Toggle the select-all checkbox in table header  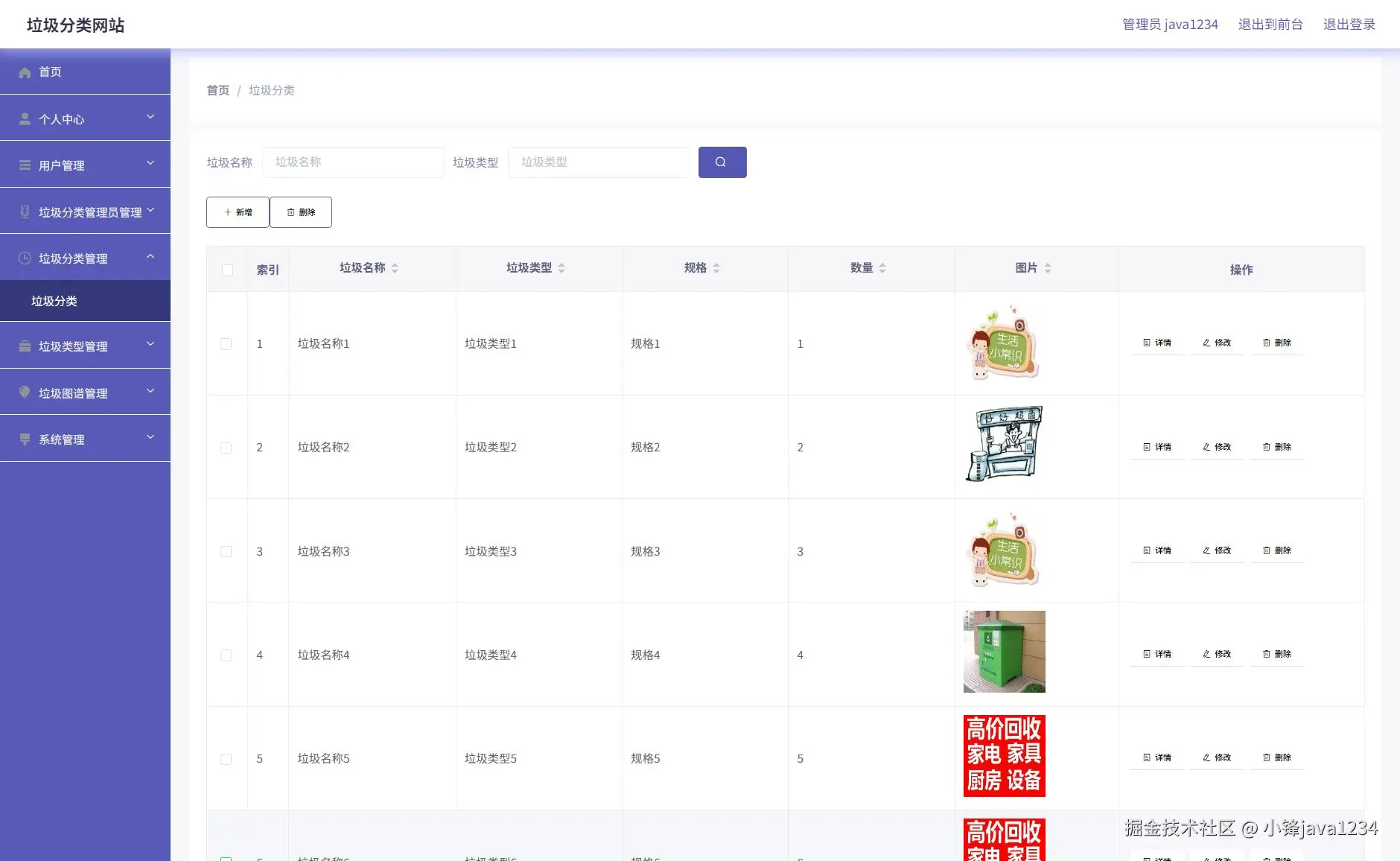227,270
